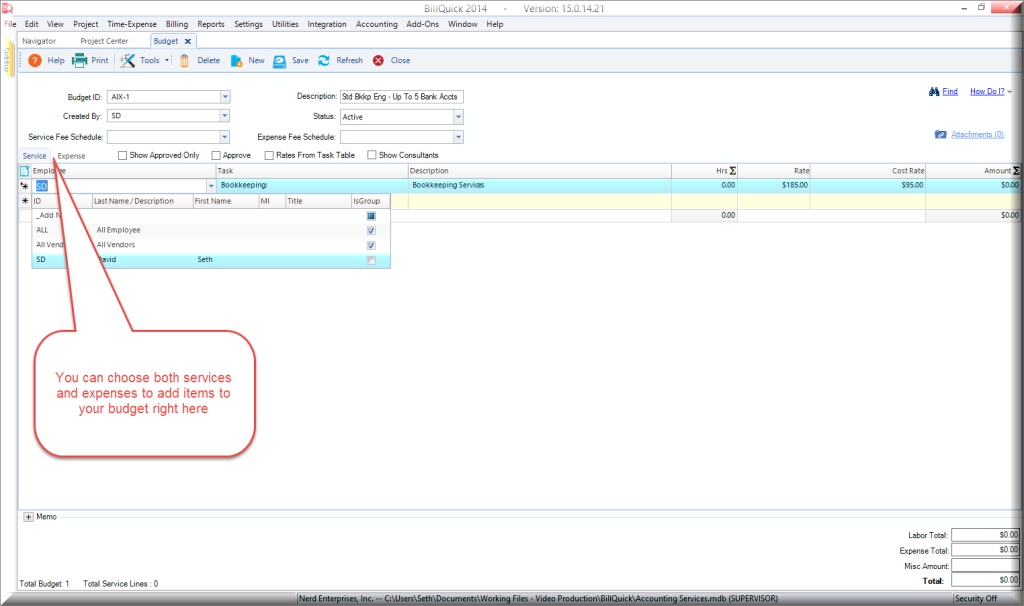Toggle IsGroup checkbox for All Vendors row
The image size is (1024, 606).
click(x=371, y=246)
